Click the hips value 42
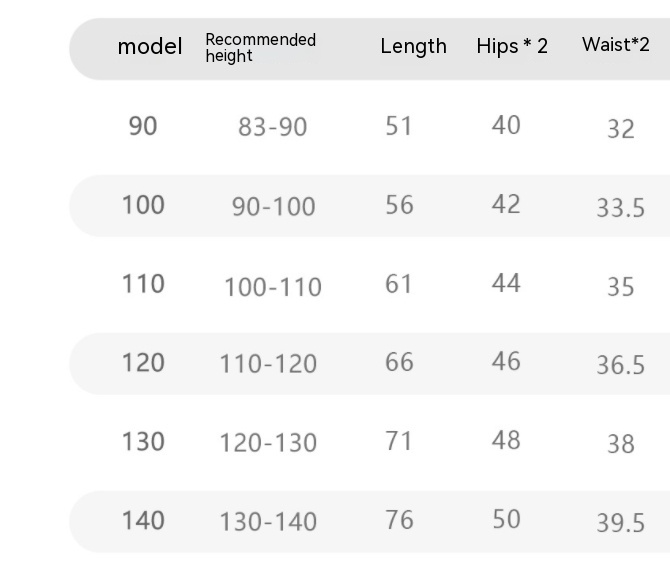 tap(506, 204)
